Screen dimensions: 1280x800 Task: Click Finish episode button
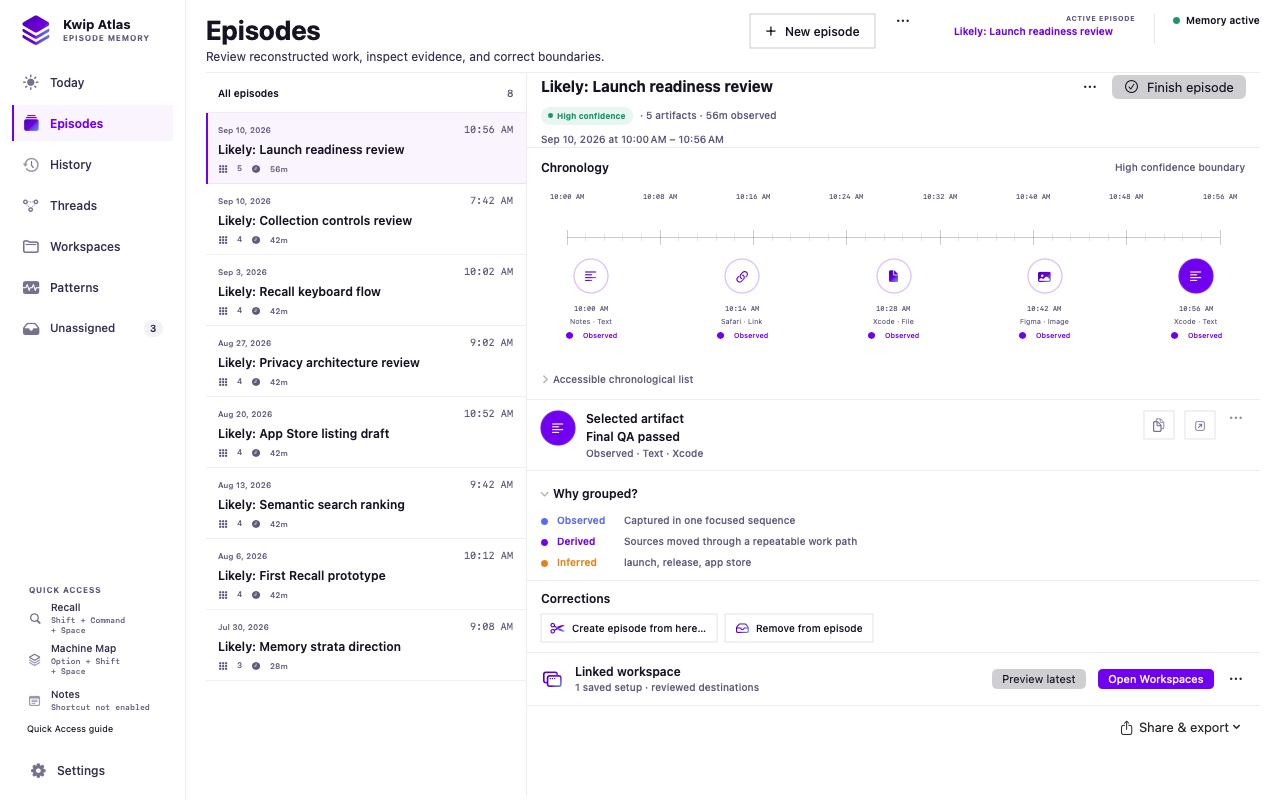click(1179, 87)
